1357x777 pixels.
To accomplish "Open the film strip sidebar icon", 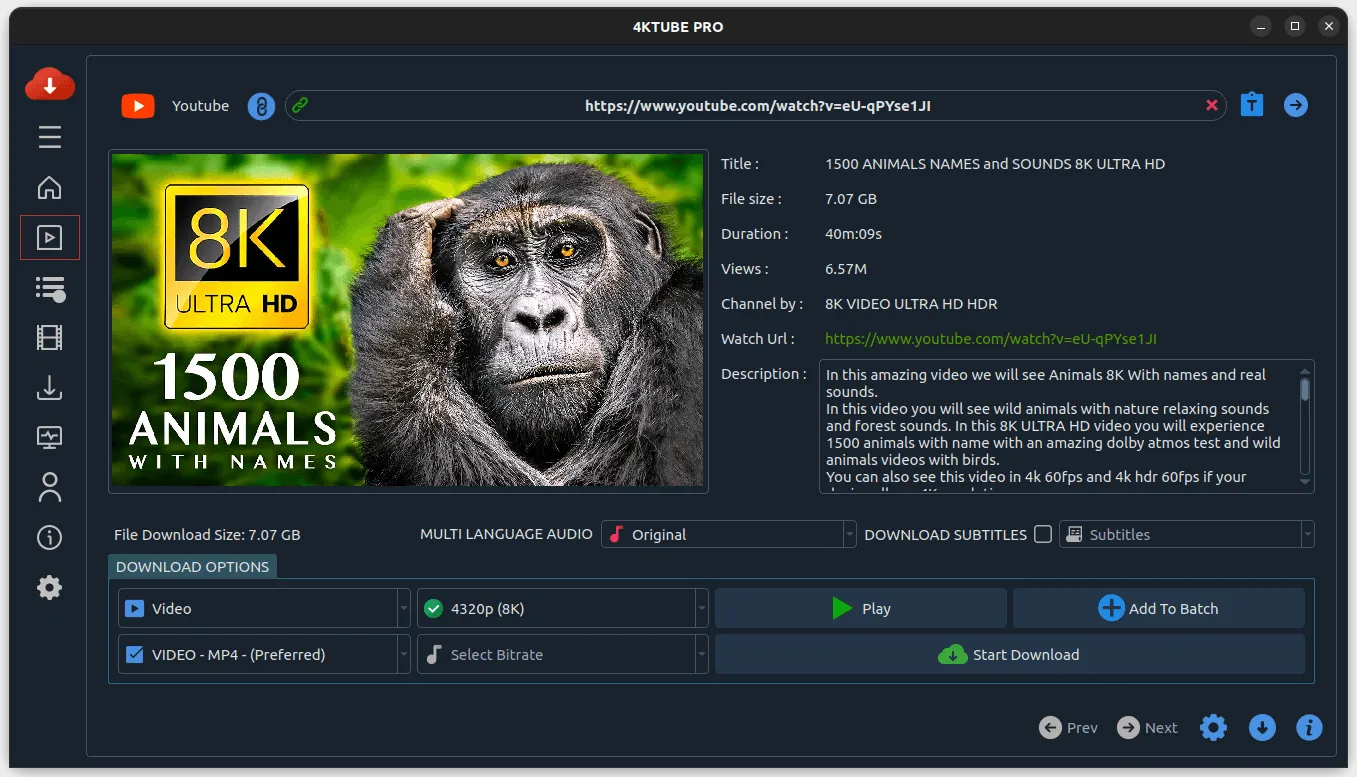I will 50,338.
